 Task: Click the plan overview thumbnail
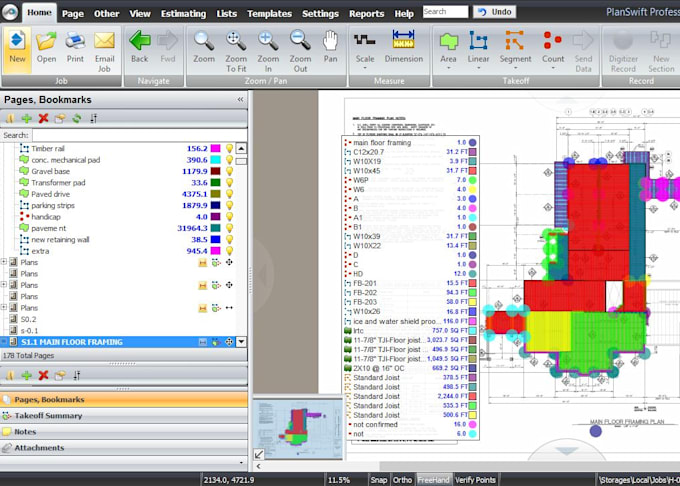(x=298, y=429)
